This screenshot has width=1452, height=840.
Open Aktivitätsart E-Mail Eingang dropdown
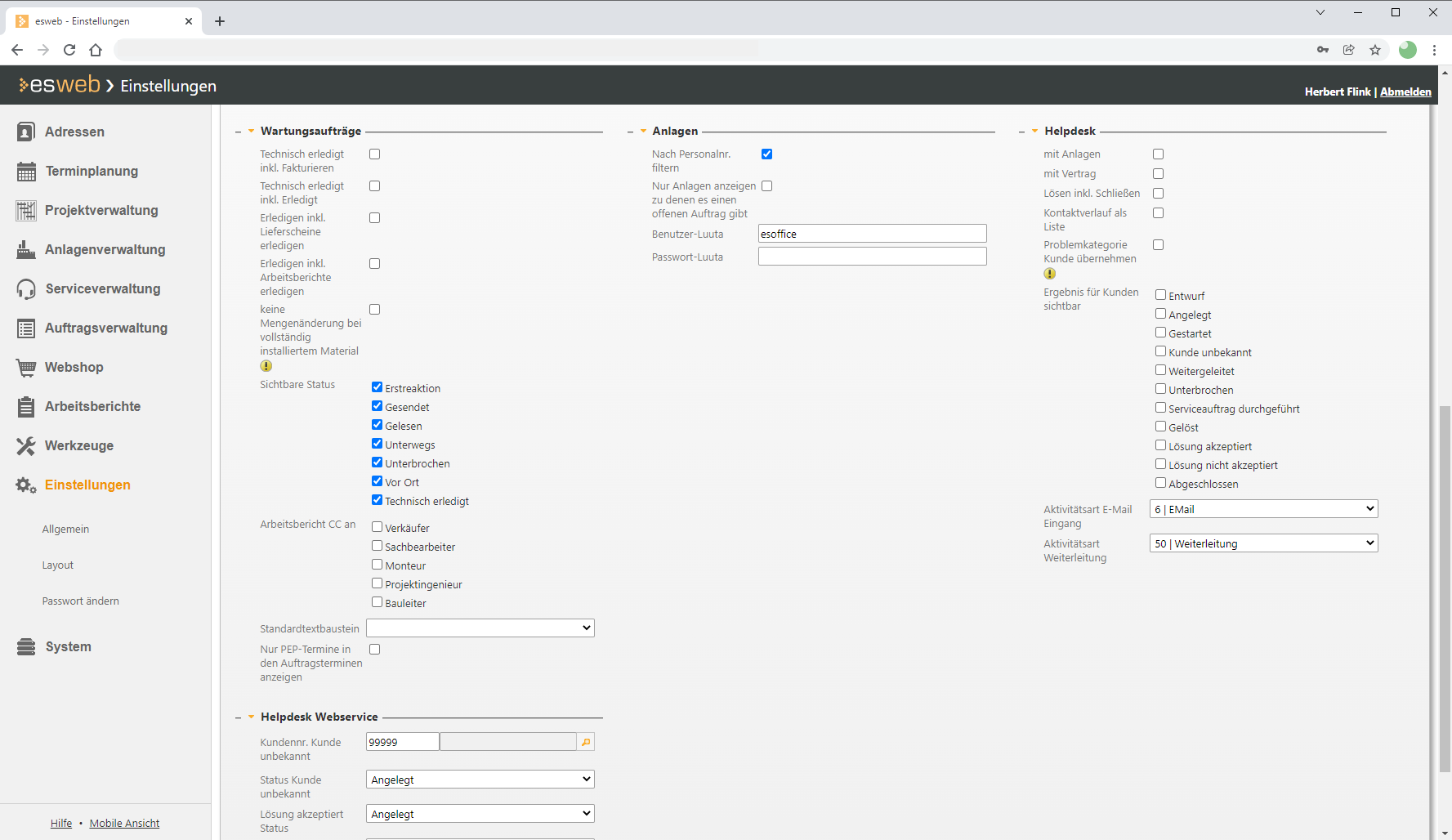1264,508
